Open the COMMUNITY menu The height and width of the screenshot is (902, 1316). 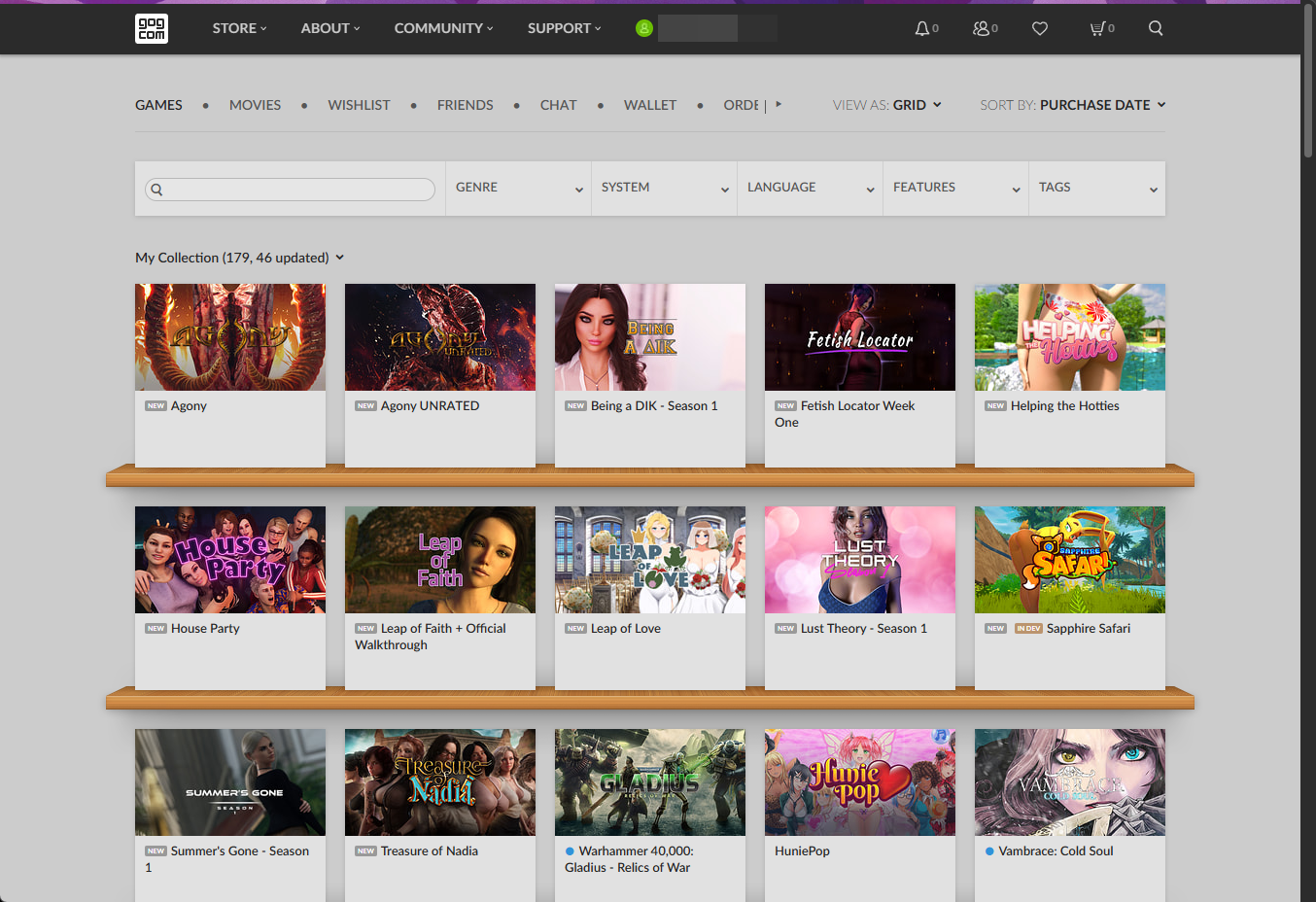[443, 28]
